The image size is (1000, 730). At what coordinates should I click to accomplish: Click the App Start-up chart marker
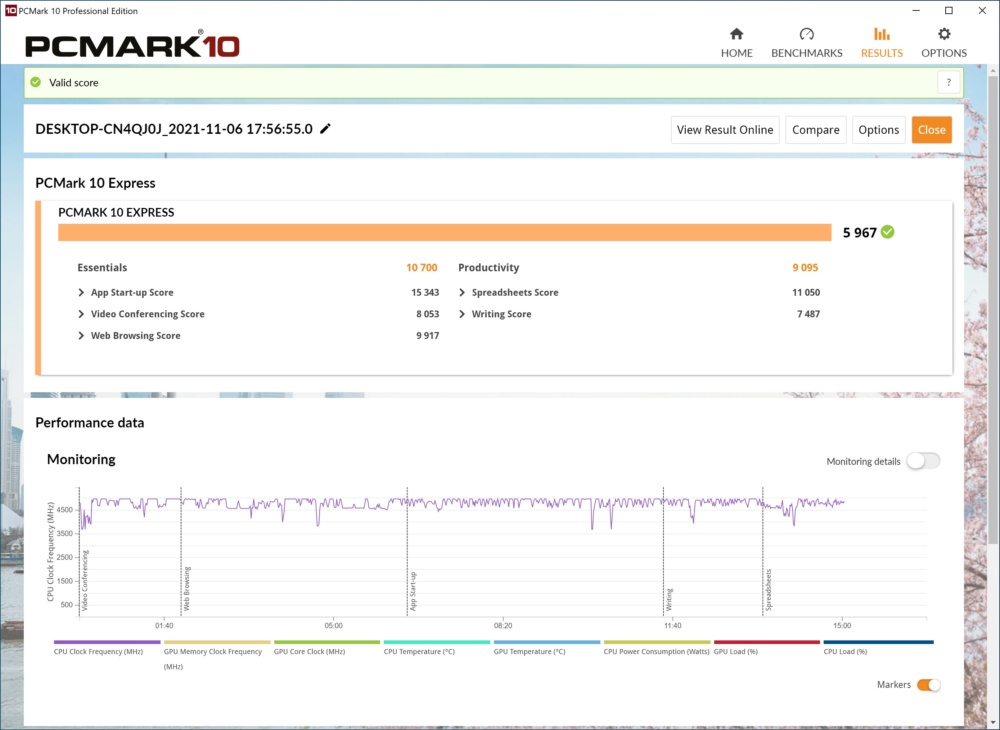[x=413, y=591]
